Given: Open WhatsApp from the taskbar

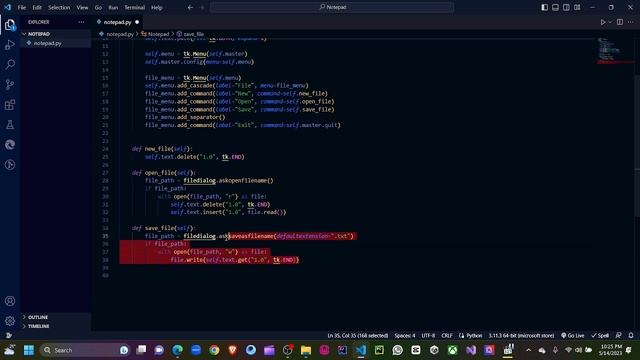Looking at the screenshot, I should coord(398,350).
